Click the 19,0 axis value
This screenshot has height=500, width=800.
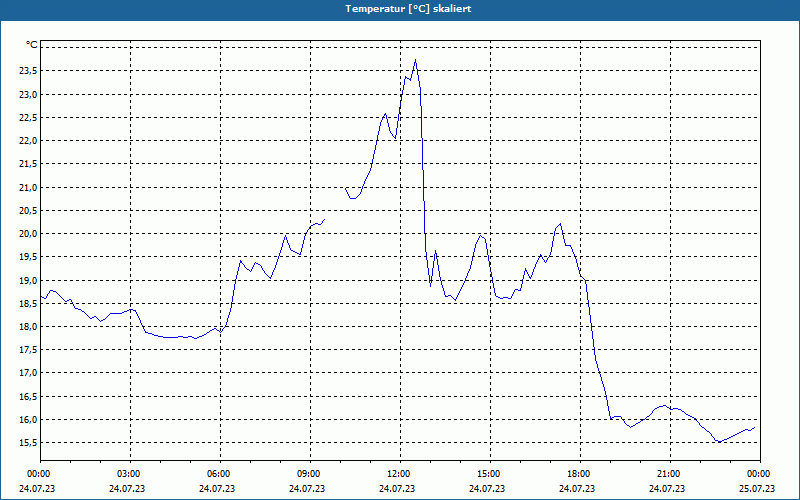click(x=28, y=280)
